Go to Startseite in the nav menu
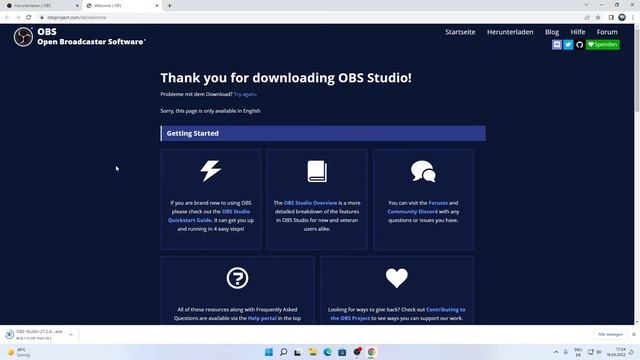 point(460,32)
